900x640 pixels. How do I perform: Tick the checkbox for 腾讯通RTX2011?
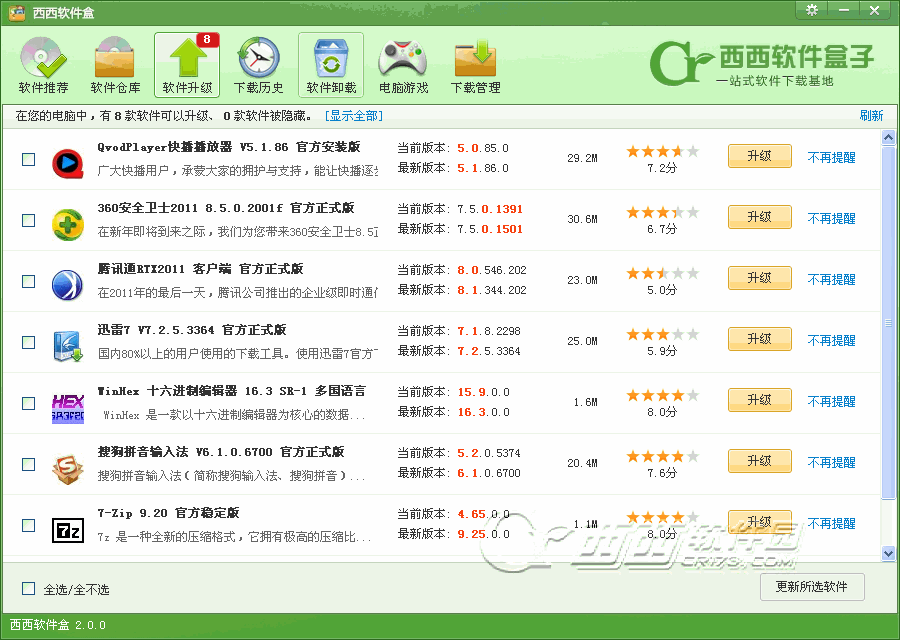29,281
